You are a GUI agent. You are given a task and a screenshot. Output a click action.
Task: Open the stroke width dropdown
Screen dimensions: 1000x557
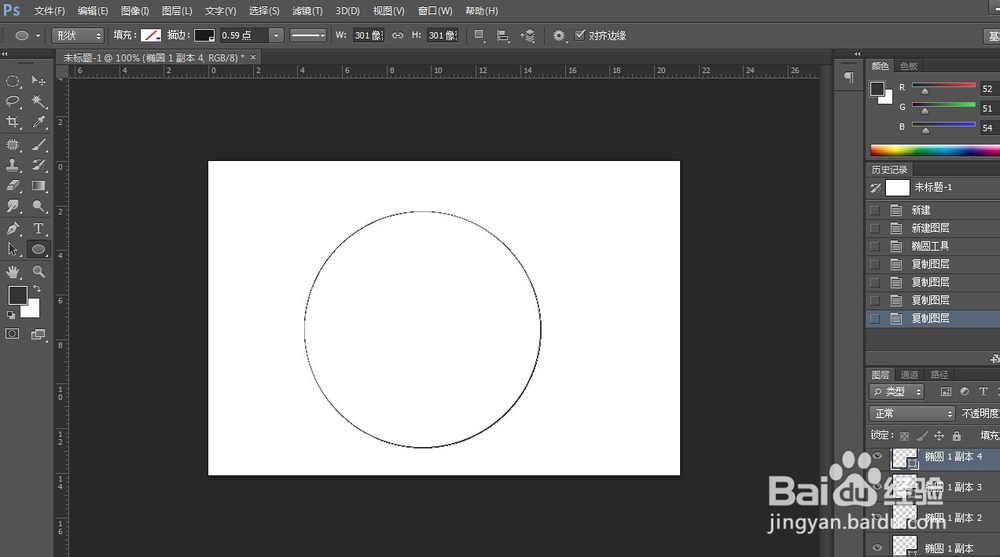coord(276,36)
